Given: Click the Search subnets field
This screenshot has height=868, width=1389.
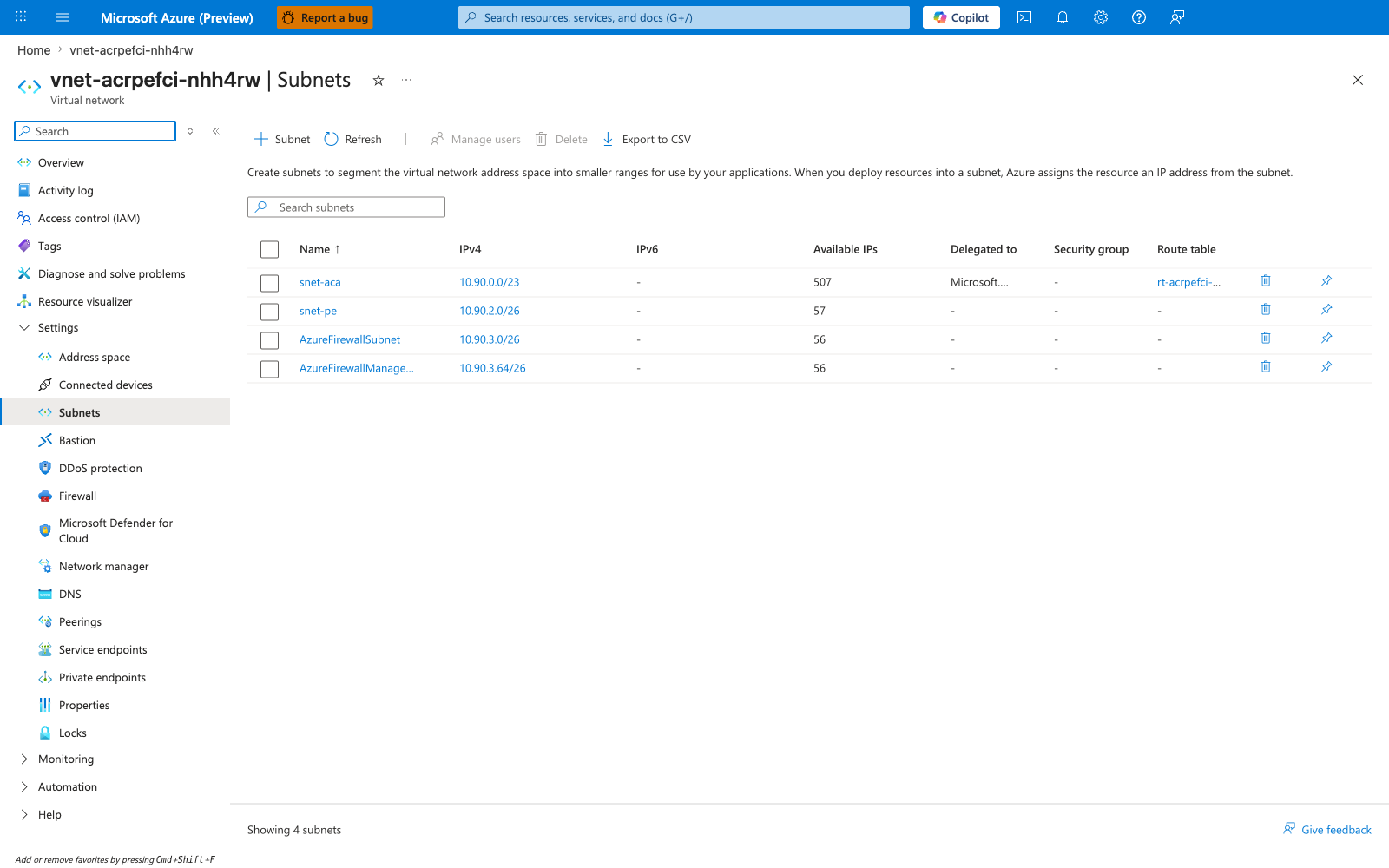Looking at the screenshot, I should pos(346,207).
